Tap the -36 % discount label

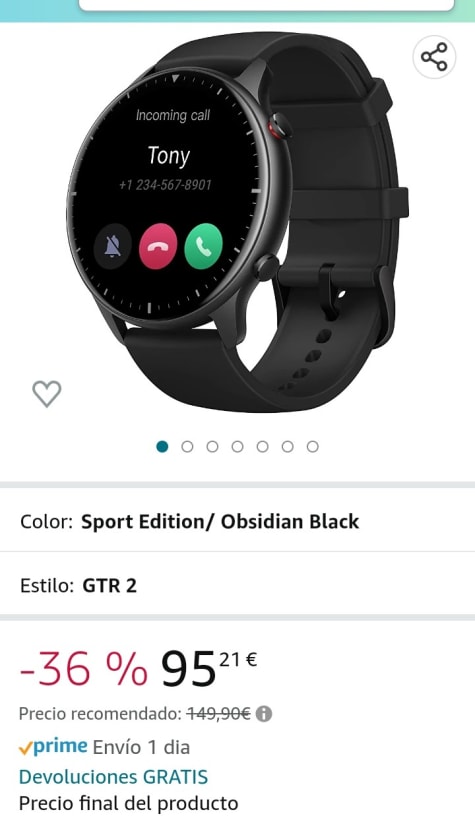pos(84,669)
